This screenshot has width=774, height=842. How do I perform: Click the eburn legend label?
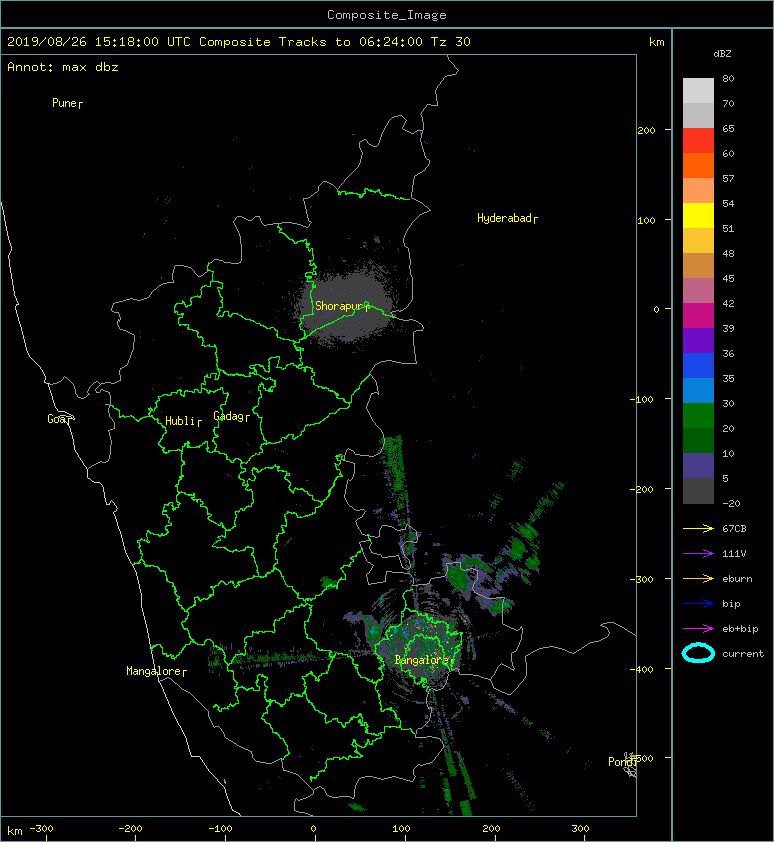[737, 579]
